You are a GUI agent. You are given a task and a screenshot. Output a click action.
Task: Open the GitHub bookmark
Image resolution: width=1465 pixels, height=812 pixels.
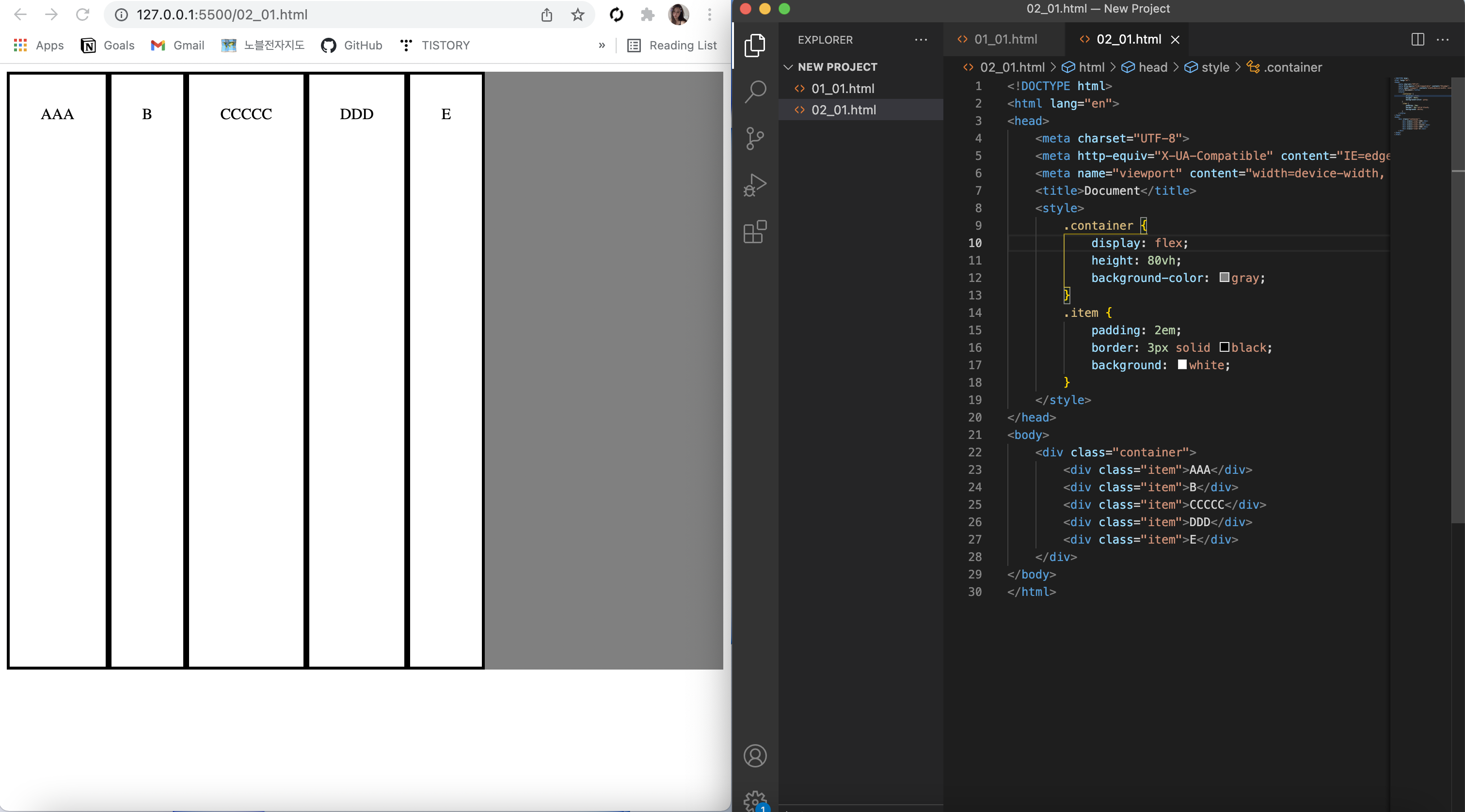click(351, 46)
